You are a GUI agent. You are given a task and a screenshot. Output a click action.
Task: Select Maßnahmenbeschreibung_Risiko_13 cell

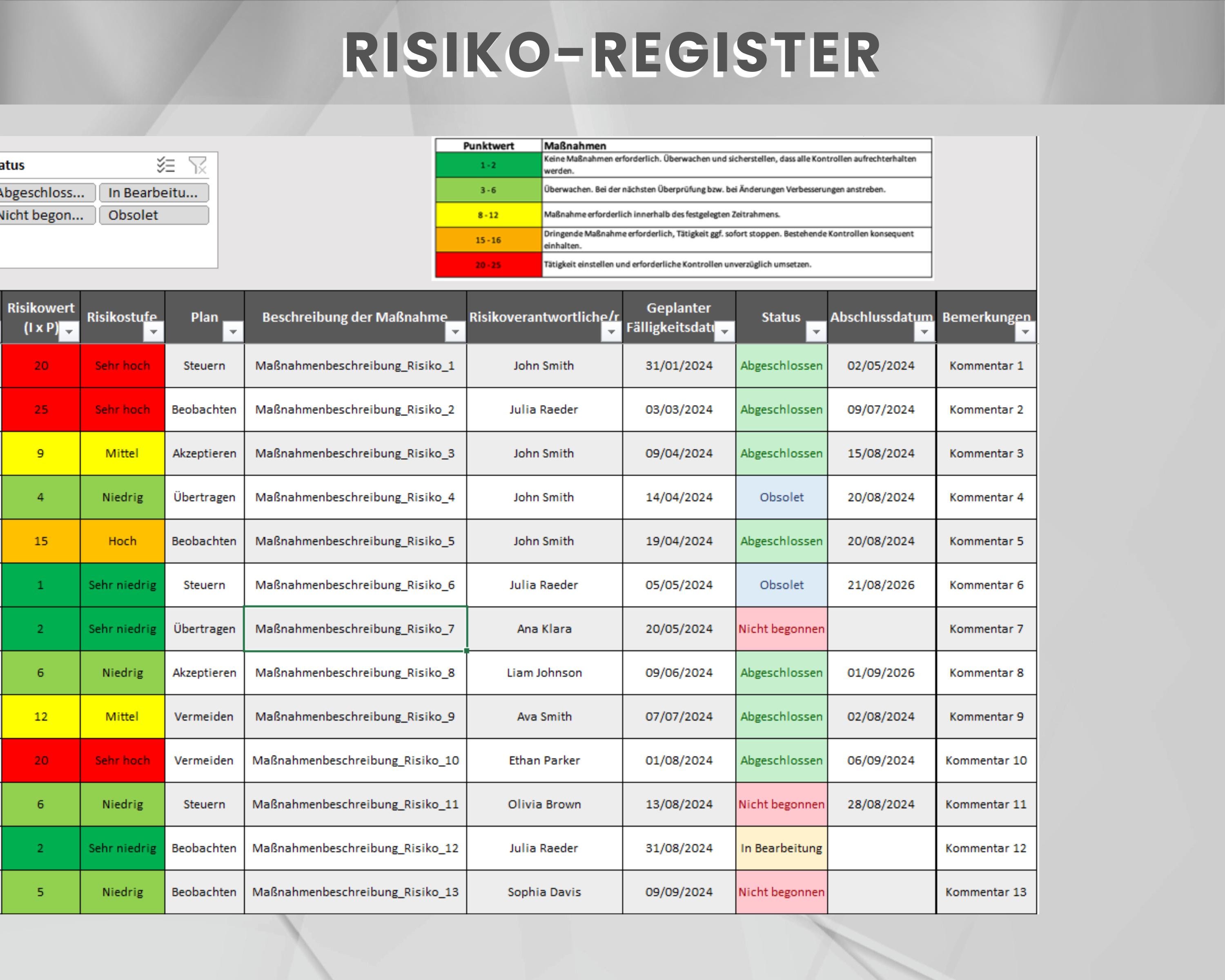point(355,892)
